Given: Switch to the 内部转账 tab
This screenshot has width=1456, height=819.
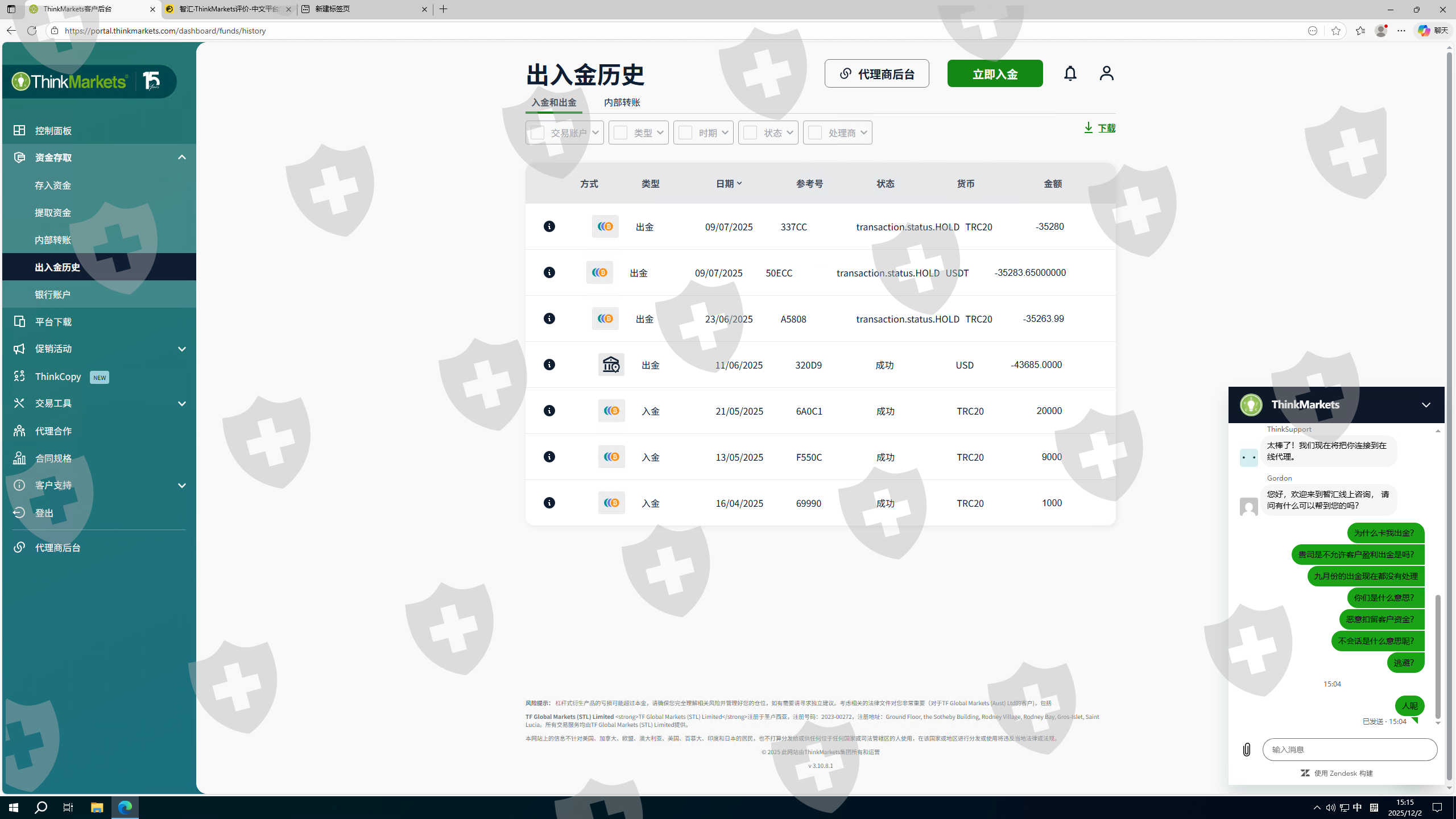Looking at the screenshot, I should [622, 102].
